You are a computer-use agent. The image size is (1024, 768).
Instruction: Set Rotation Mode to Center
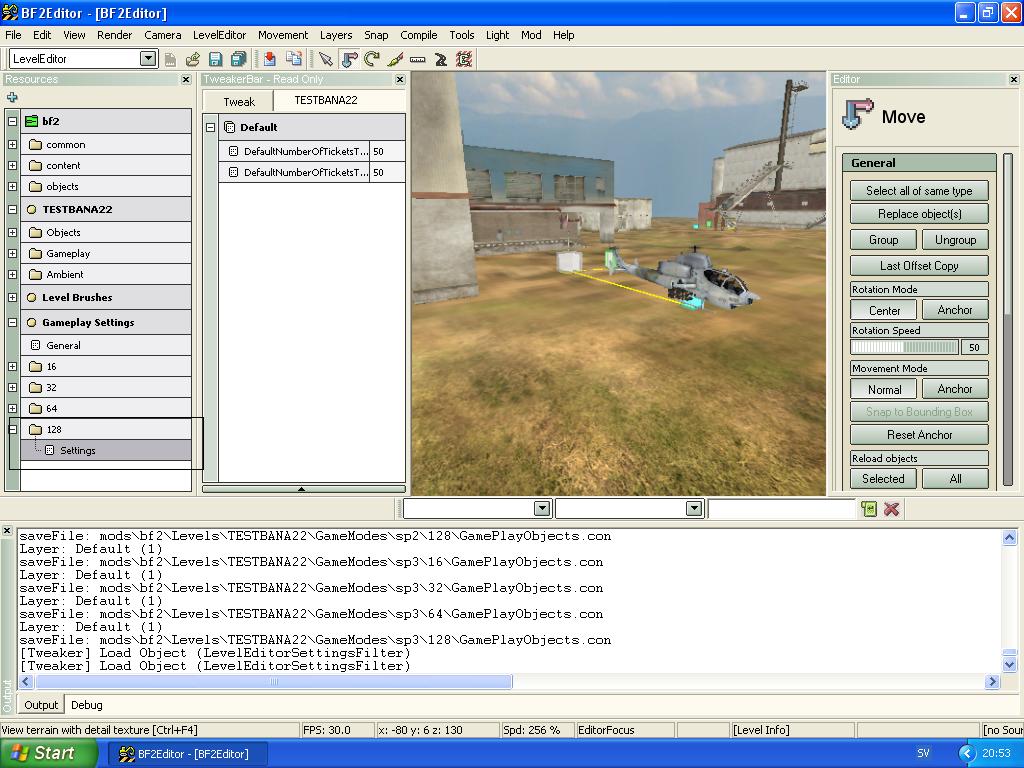click(884, 310)
